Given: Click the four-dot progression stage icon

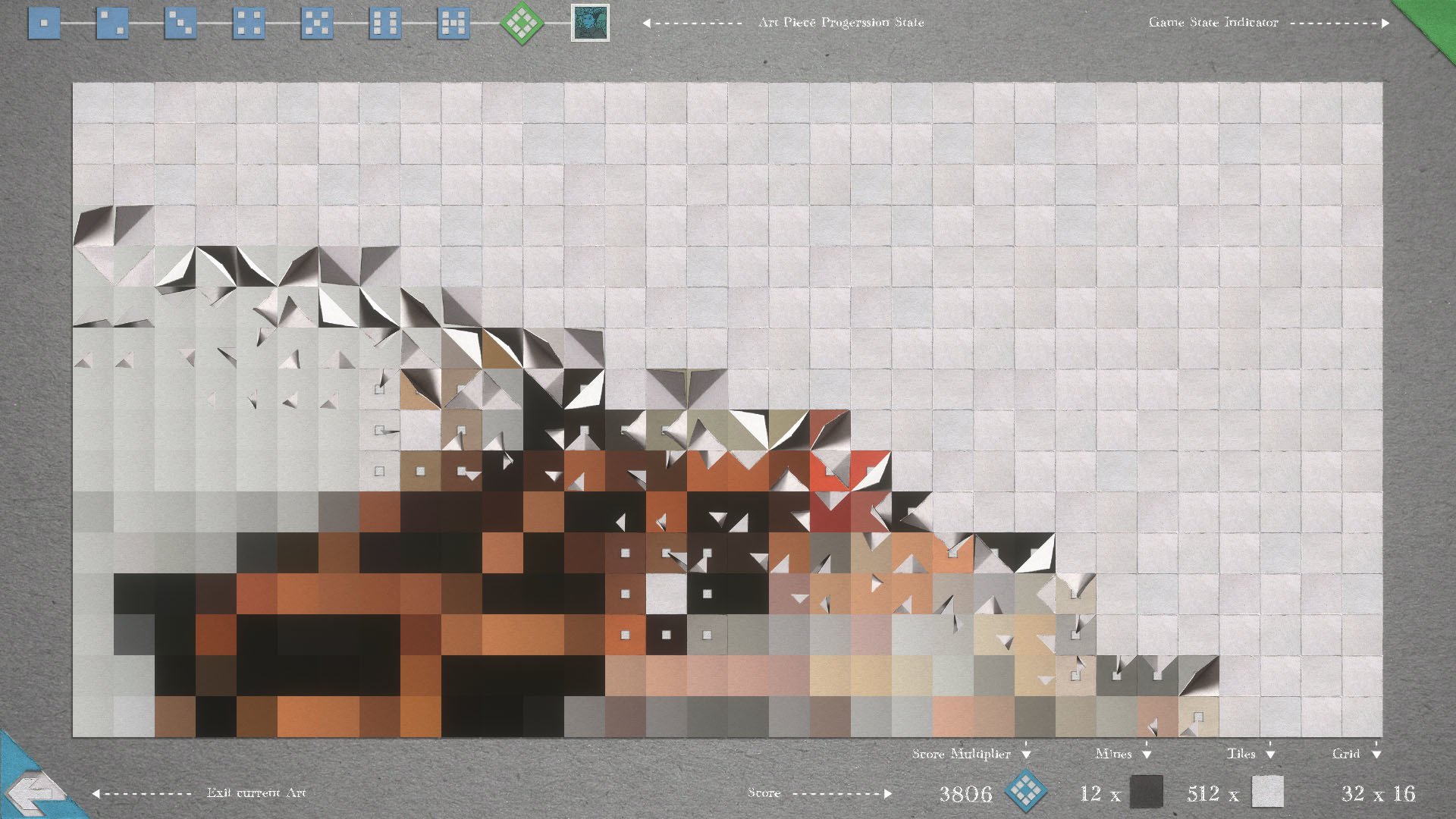Looking at the screenshot, I should 249,23.
